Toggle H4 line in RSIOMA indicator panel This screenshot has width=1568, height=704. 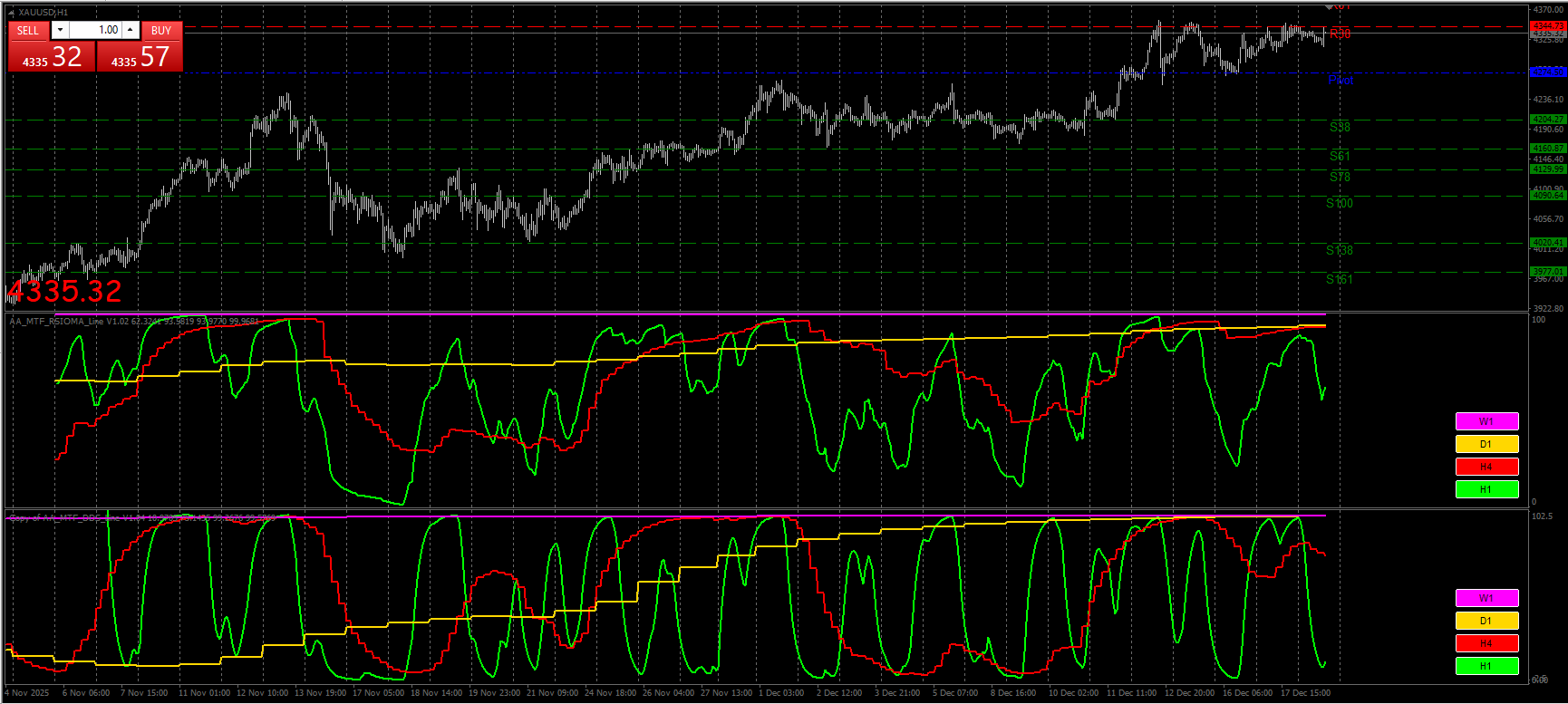point(1486,467)
